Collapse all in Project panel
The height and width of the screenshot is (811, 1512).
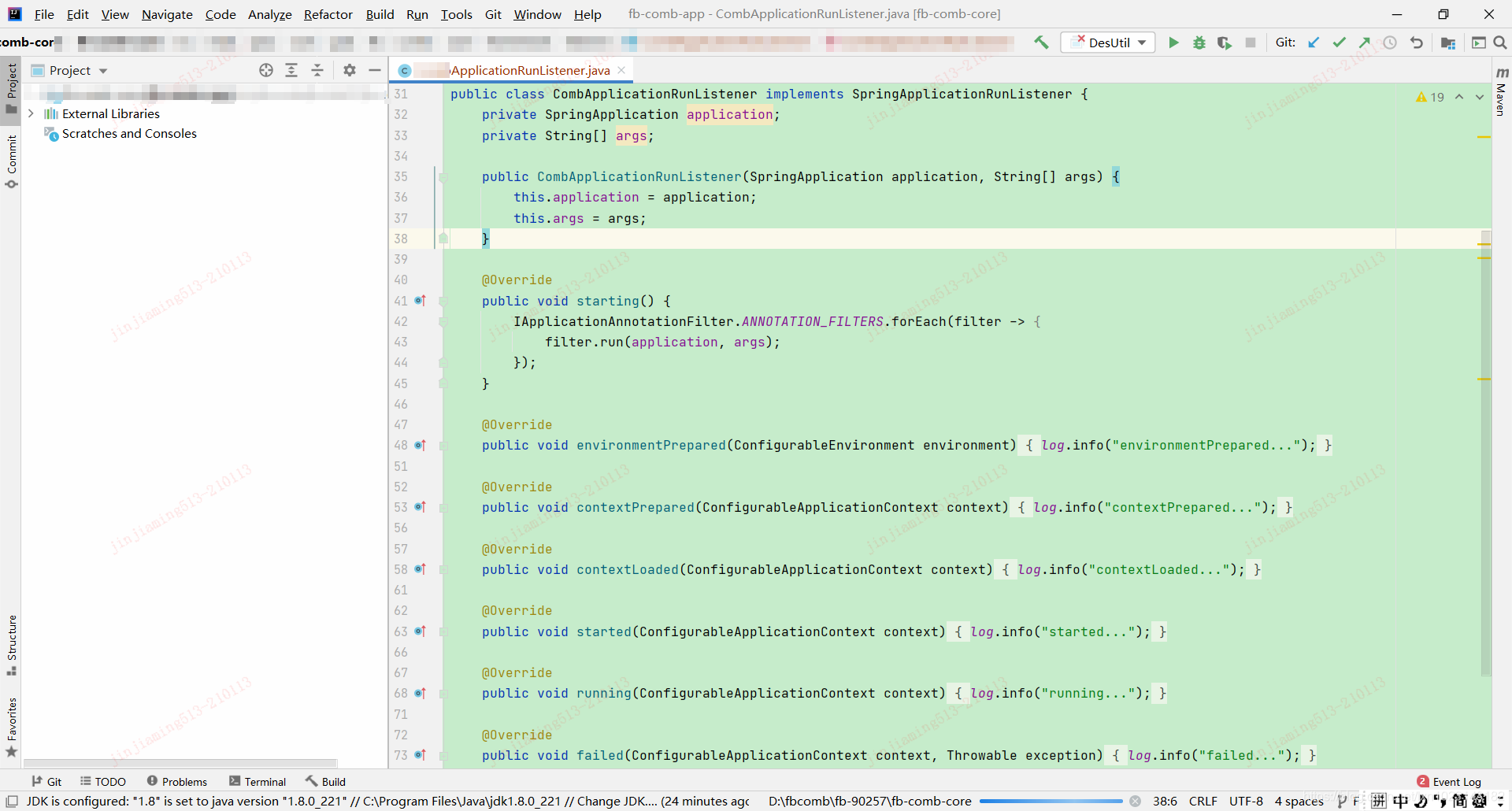click(x=317, y=70)
